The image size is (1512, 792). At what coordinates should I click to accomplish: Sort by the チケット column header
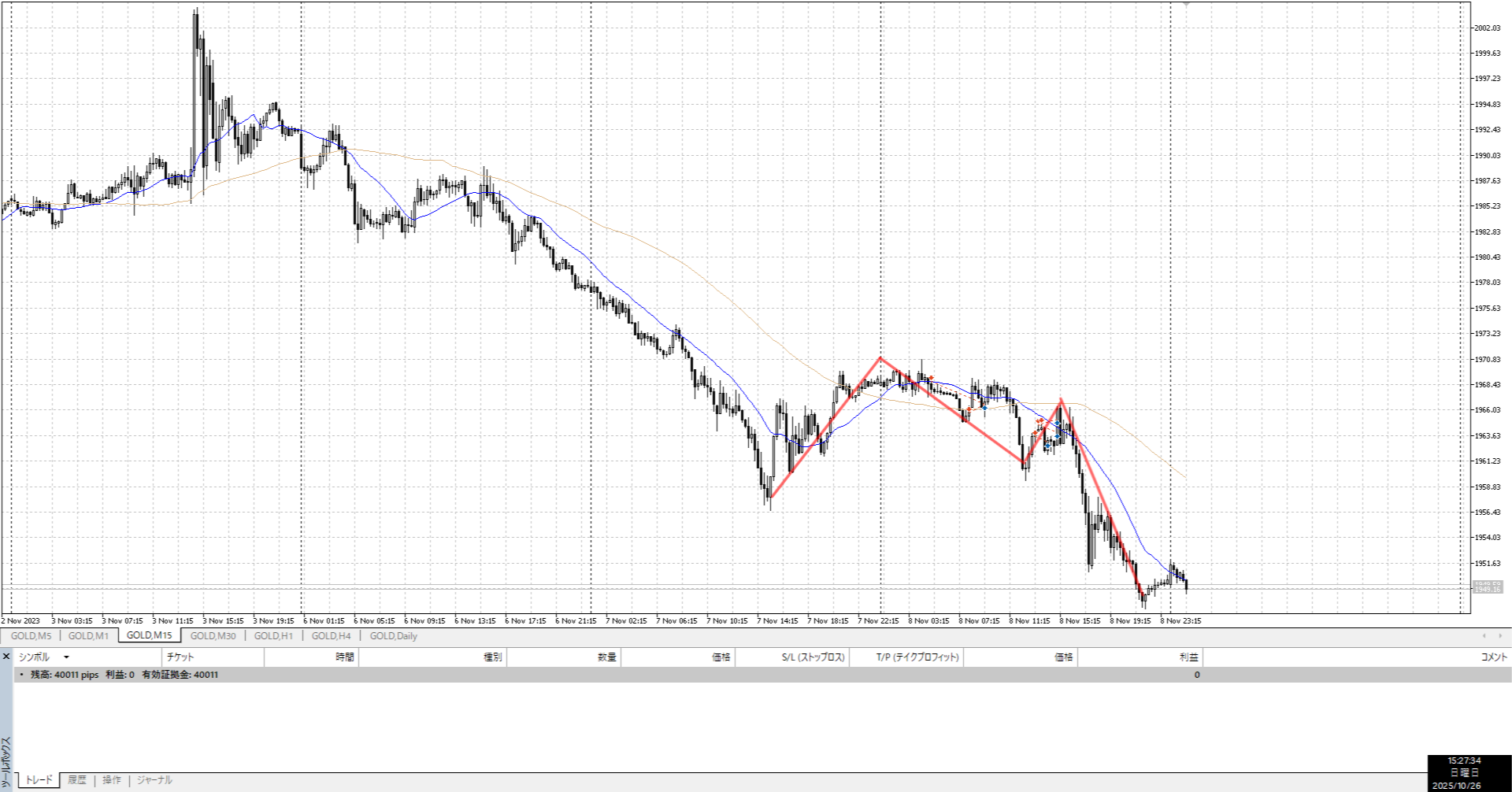click(180, 657)
